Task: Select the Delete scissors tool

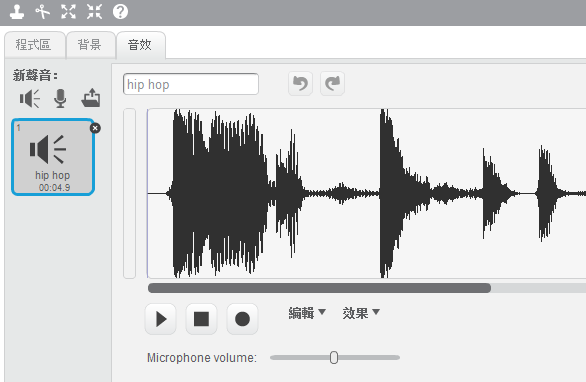Action: [43, 12]
